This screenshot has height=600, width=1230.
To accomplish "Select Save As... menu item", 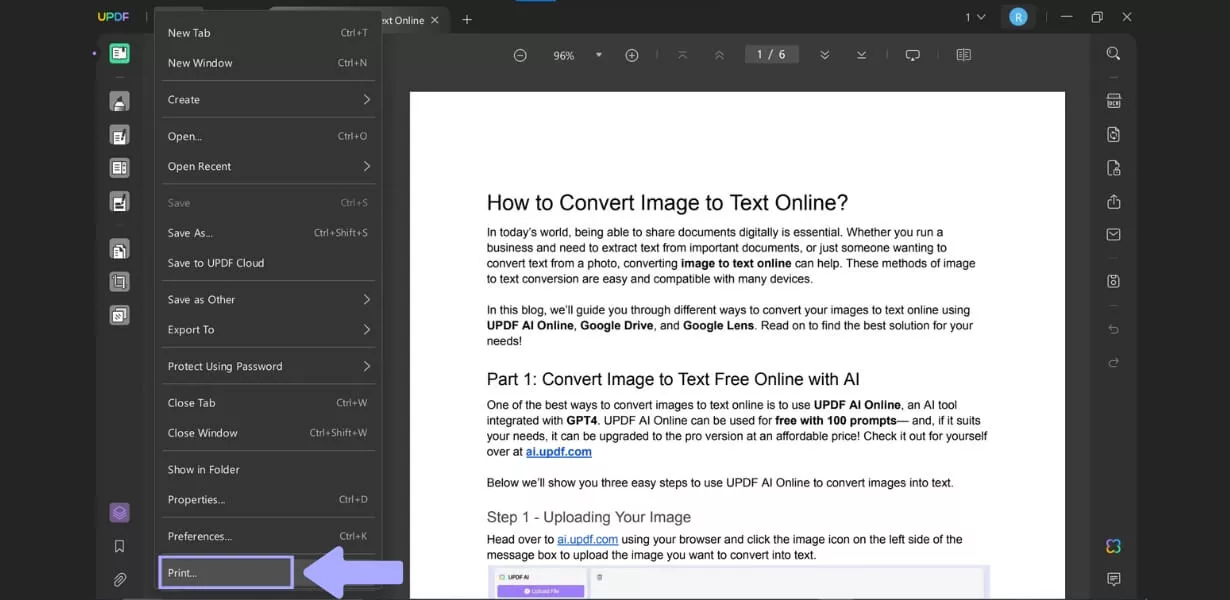I will pyautogui.click(x=268, y=233).
